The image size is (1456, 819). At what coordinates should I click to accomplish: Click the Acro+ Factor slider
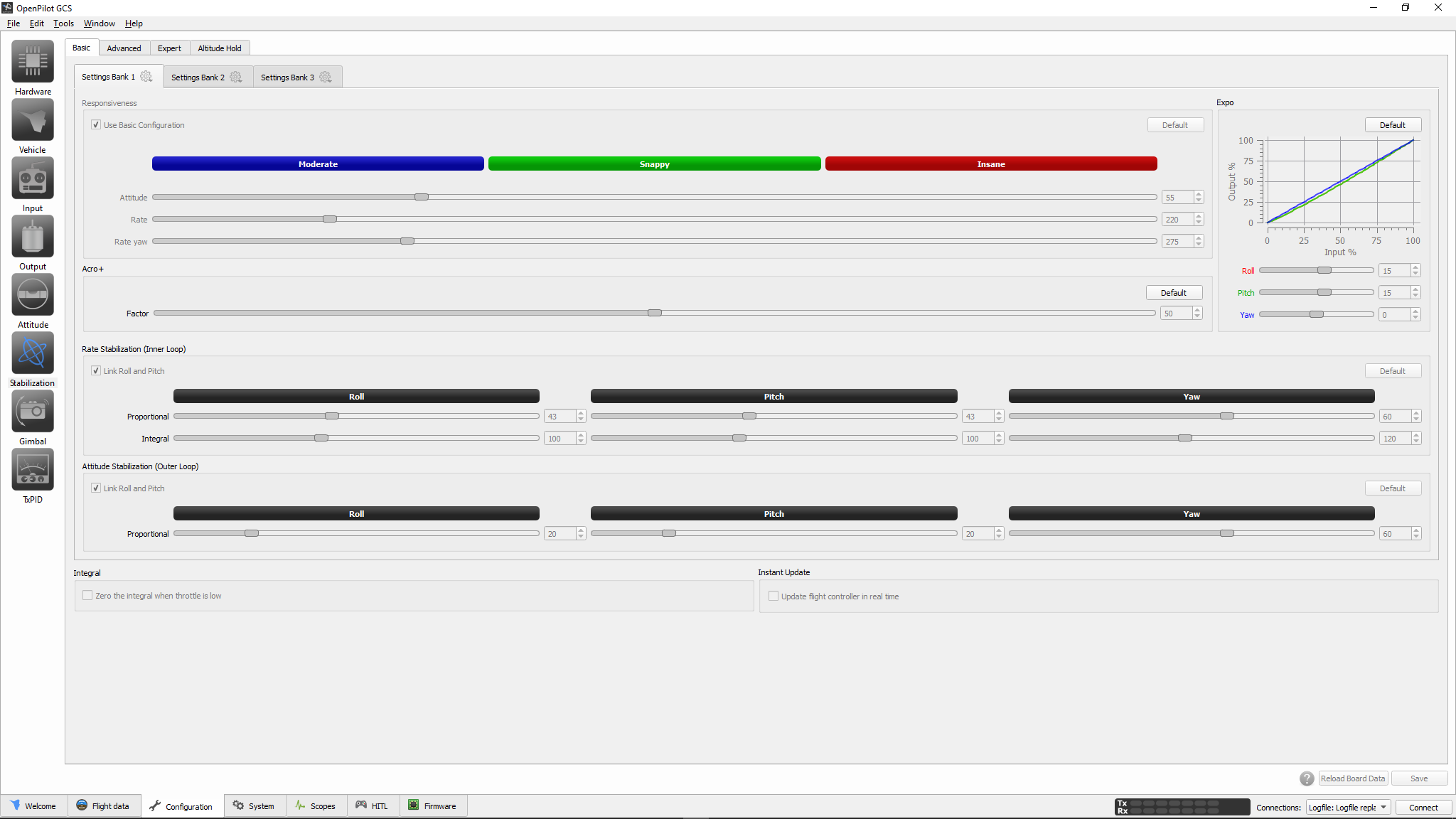pos(654,314)
